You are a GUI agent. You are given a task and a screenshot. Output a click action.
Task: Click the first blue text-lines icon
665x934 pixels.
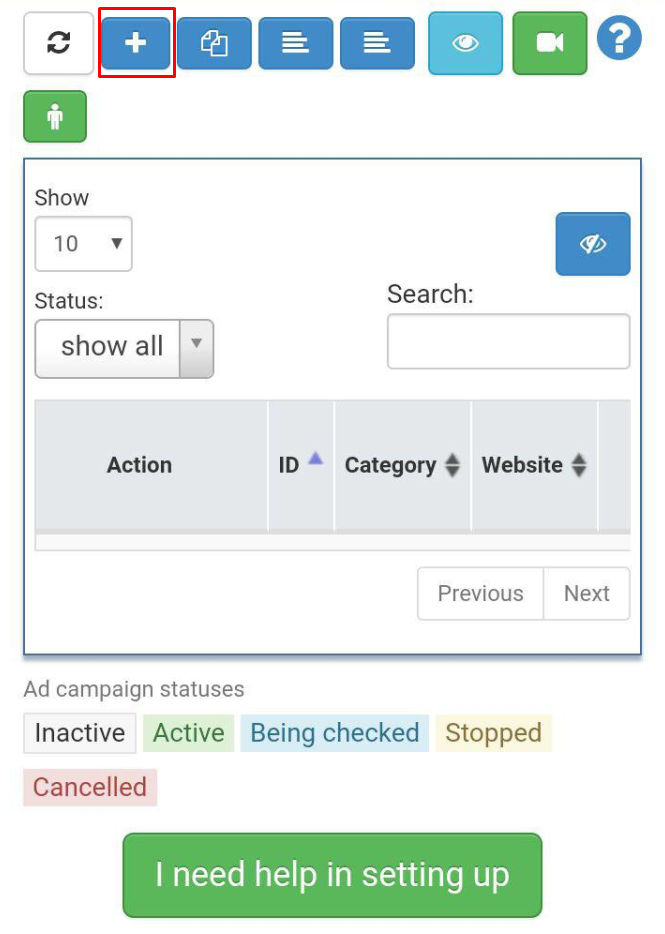click(296, 43)
